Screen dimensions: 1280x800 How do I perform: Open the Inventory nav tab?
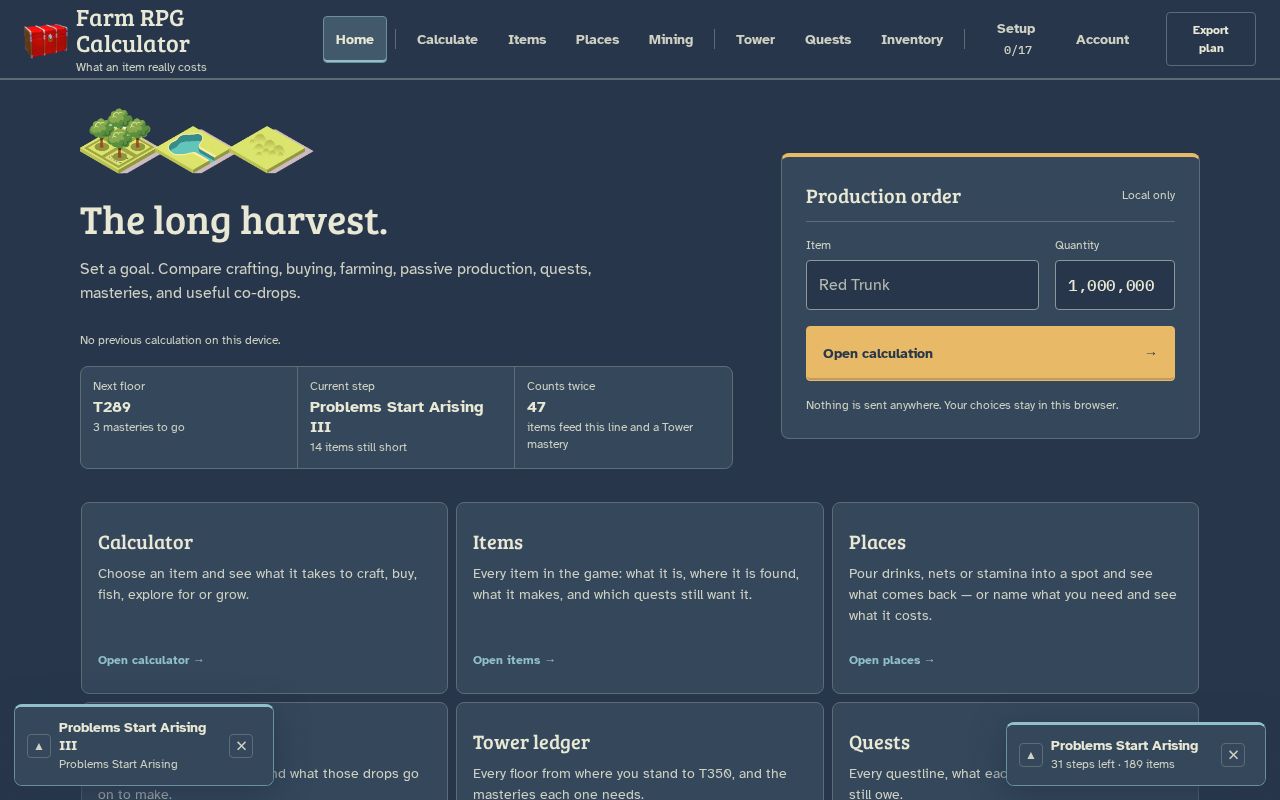pyautogui.click(x=912, y=40)
